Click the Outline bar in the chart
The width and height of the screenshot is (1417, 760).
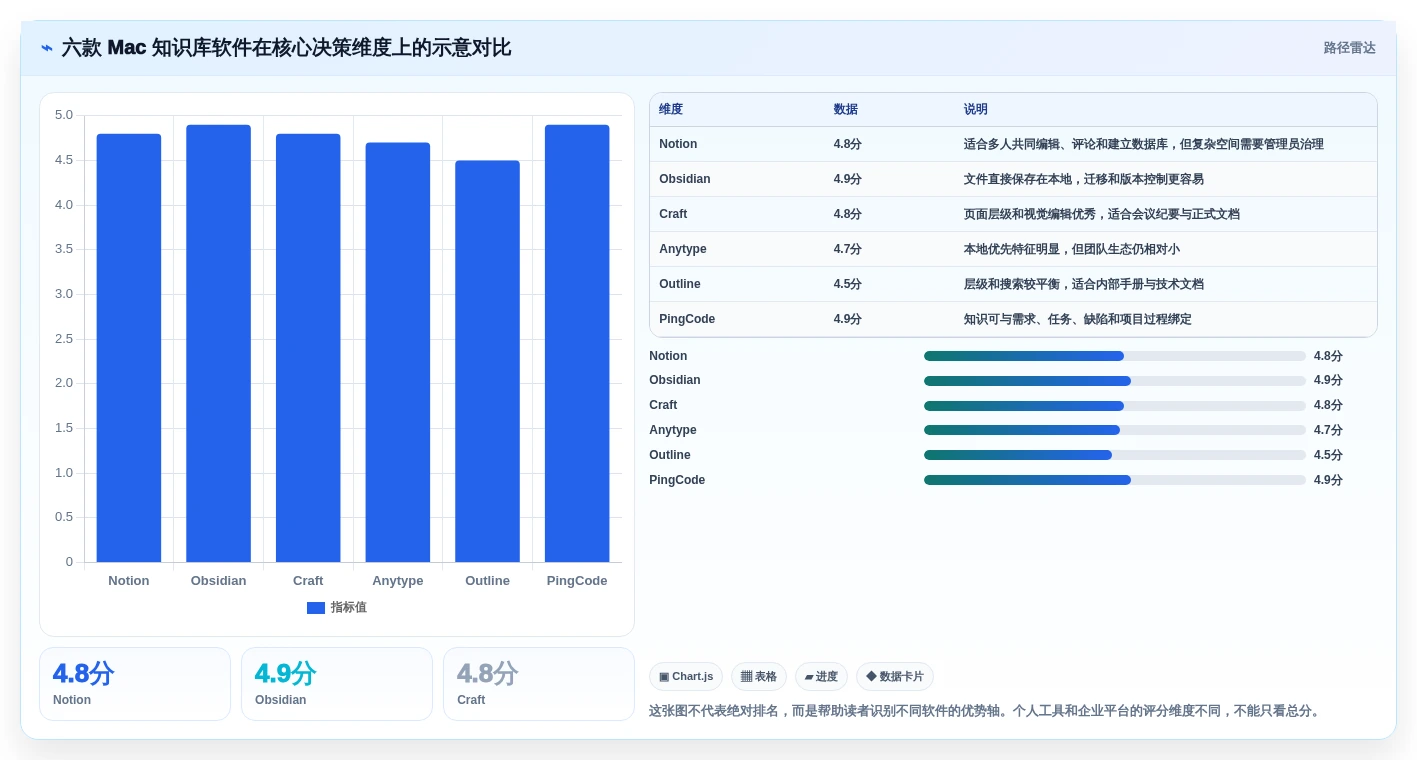pos(487,361)
